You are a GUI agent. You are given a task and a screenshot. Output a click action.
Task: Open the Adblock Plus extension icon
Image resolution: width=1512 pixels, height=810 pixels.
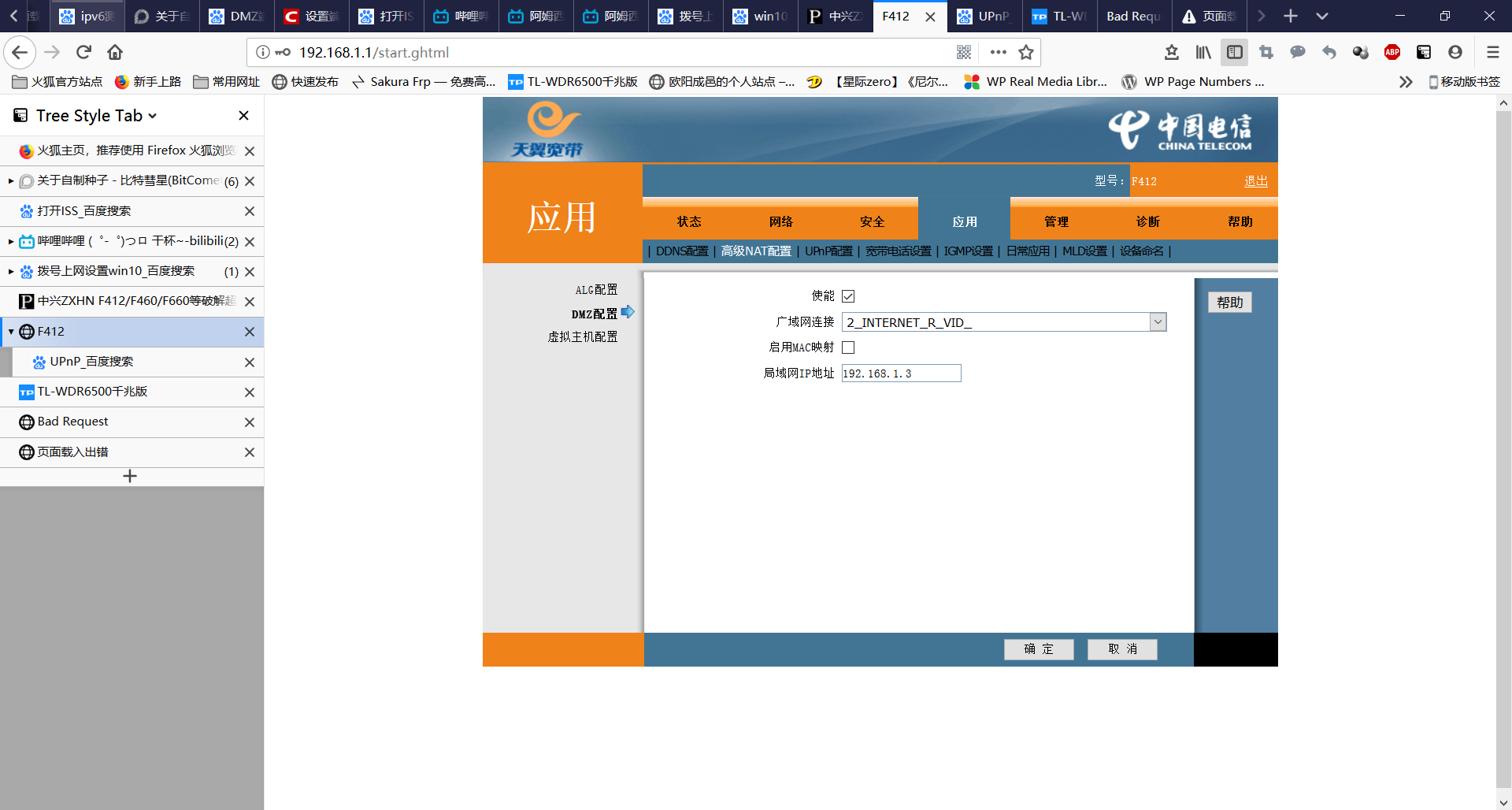click(1392, 52)
